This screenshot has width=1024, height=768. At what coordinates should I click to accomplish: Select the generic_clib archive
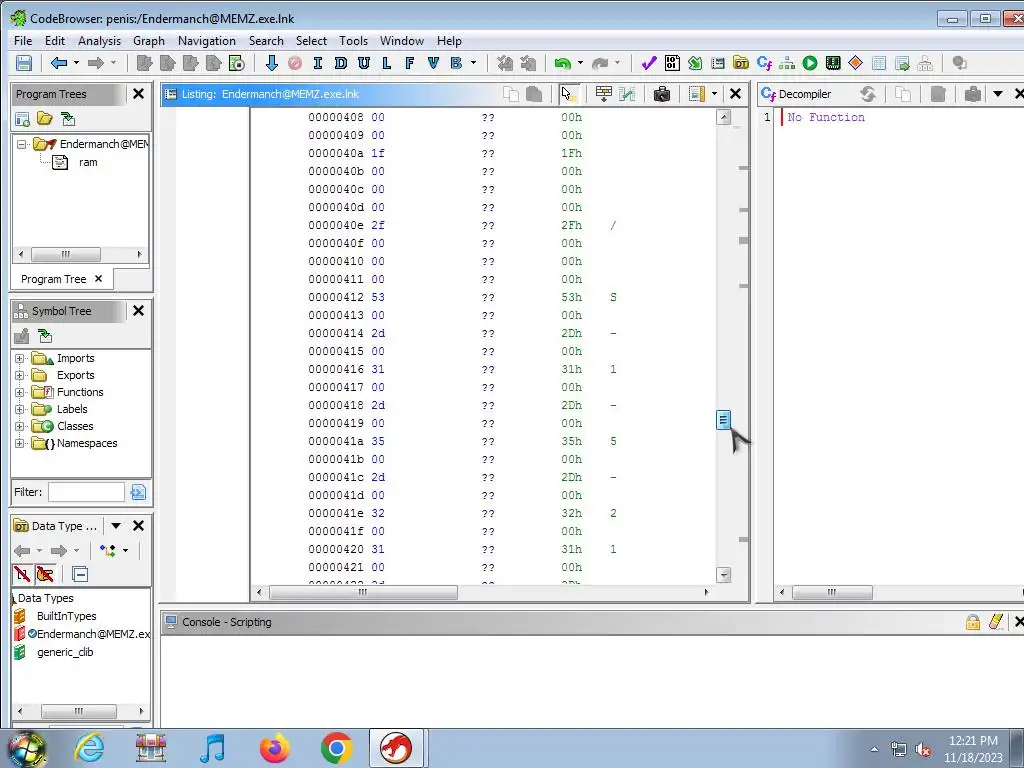click(65, 652)
